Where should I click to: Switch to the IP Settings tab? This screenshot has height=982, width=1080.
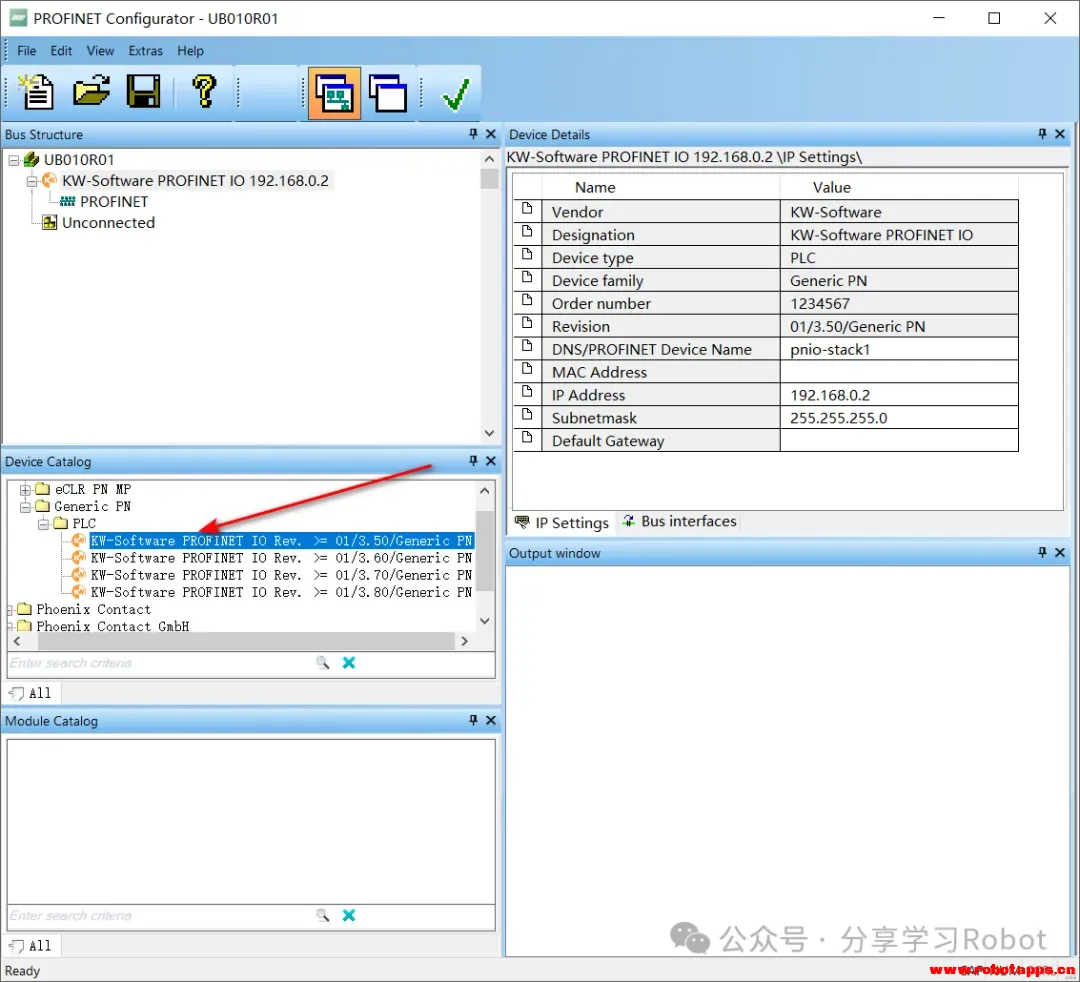[x=562, y=523]
